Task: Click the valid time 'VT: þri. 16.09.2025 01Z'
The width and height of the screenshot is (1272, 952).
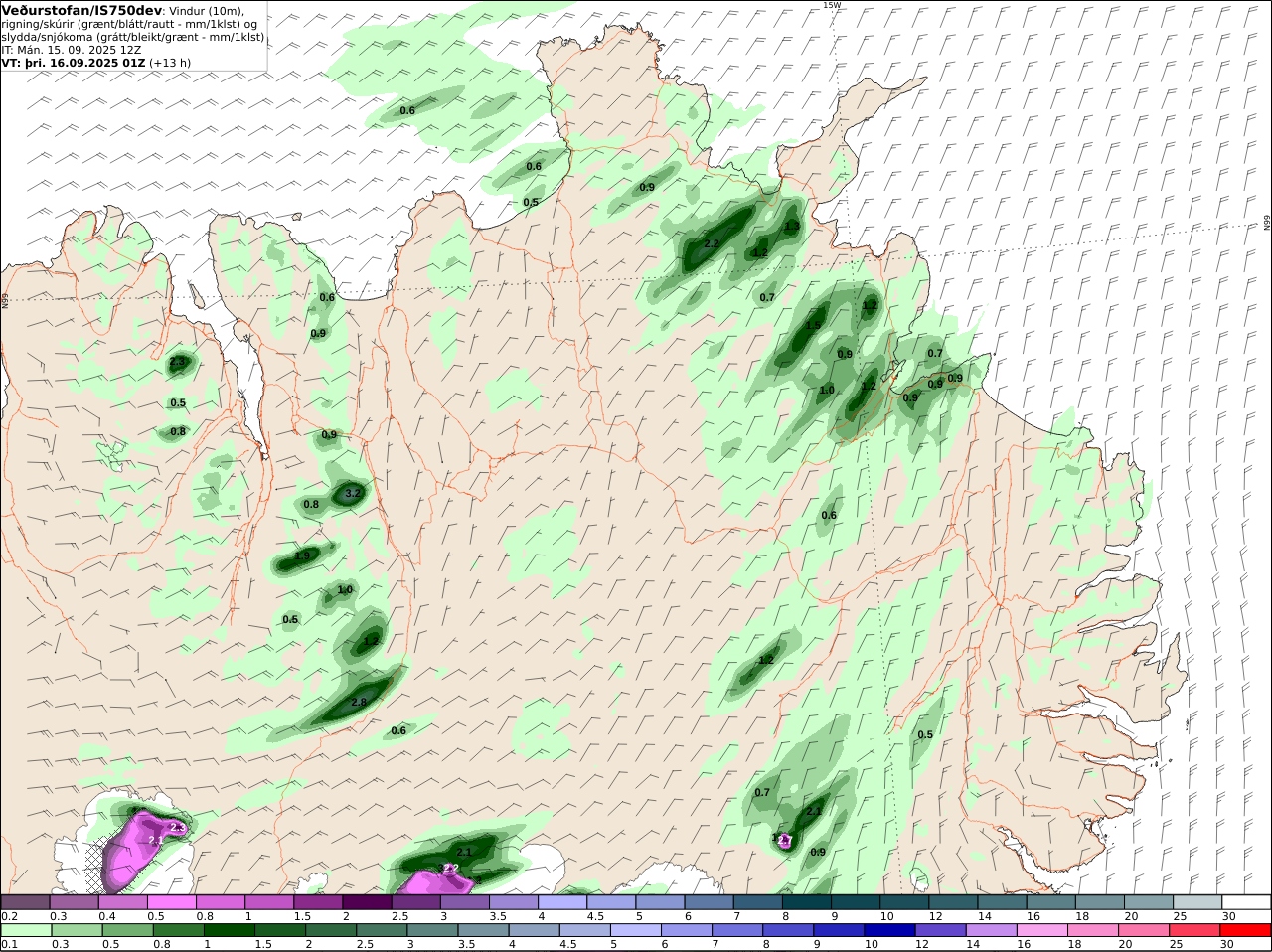Action: 74,63
